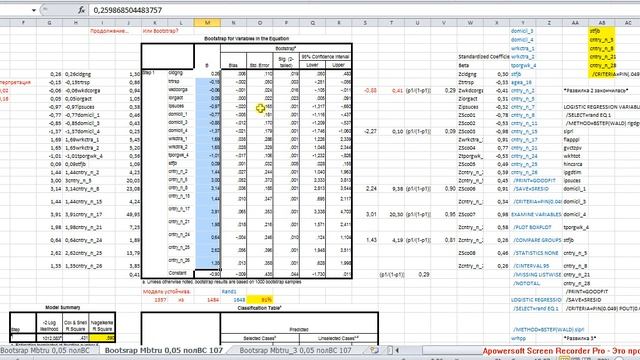Select column header W

click(470, 23)
